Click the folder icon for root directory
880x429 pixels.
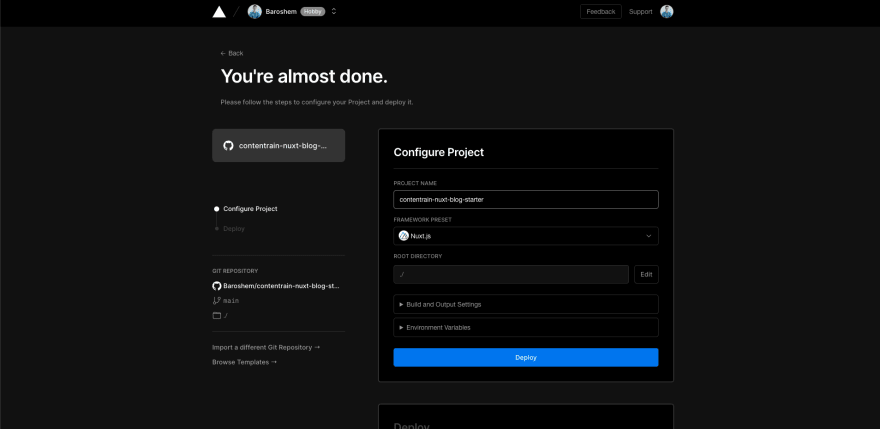pyautogui.click(x=217, y=316)
